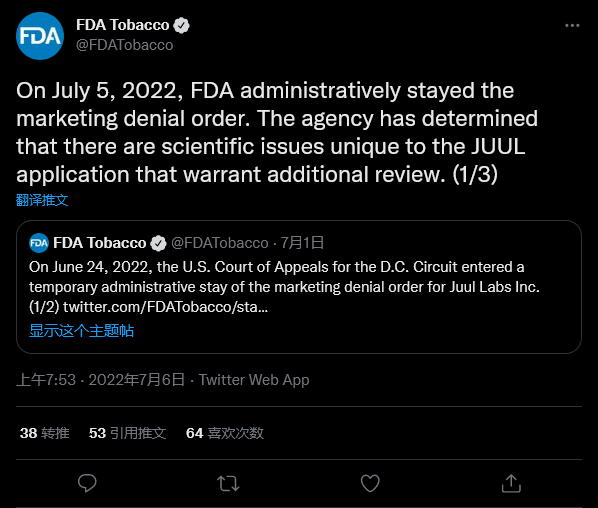Click the small FDA avatar in quoted tweet

(39, 243)
